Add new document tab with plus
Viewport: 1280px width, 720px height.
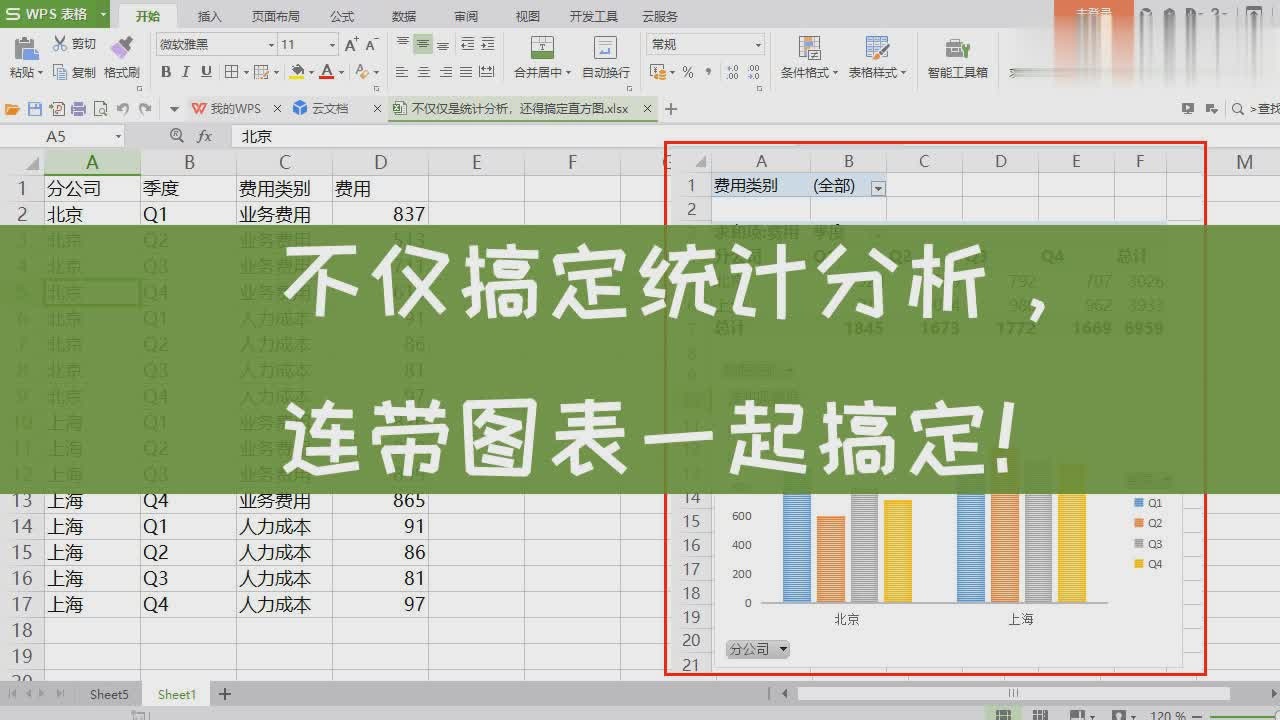(x=671, y=109)
